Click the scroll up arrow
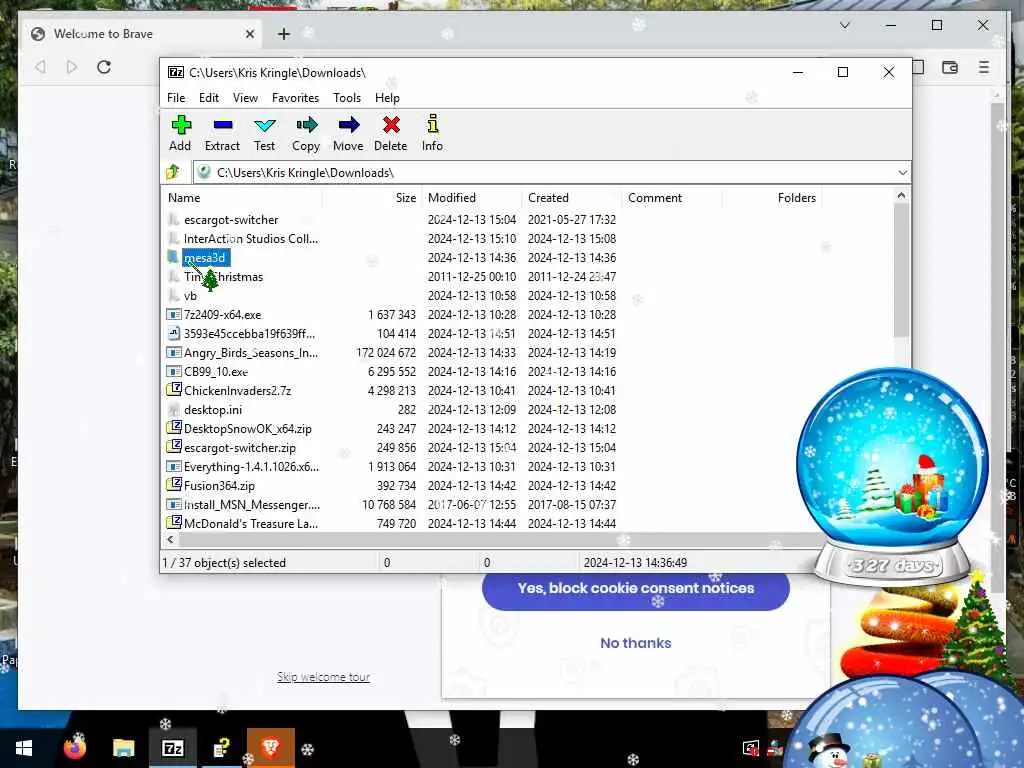Screen dimensions: 1024x768 901,195
